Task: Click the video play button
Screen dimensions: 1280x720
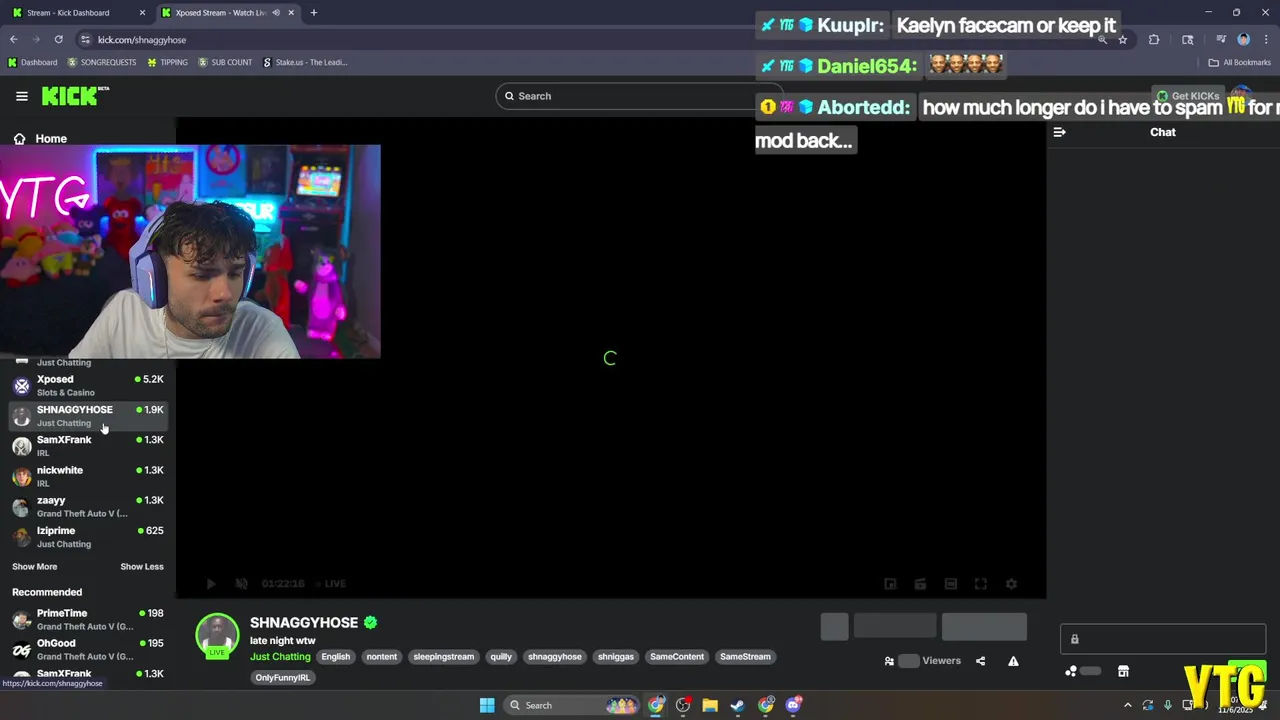Action: 211,584
